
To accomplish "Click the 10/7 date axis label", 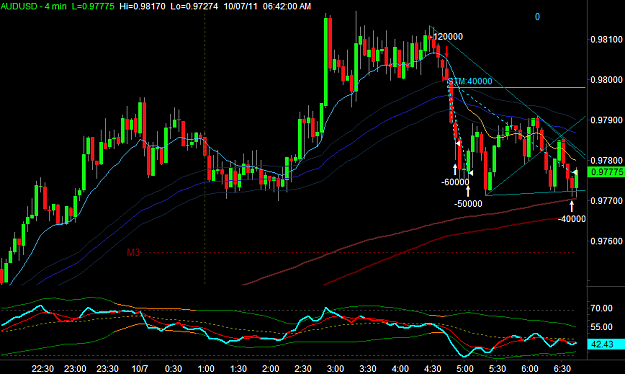I will click(x=140, y=368).
